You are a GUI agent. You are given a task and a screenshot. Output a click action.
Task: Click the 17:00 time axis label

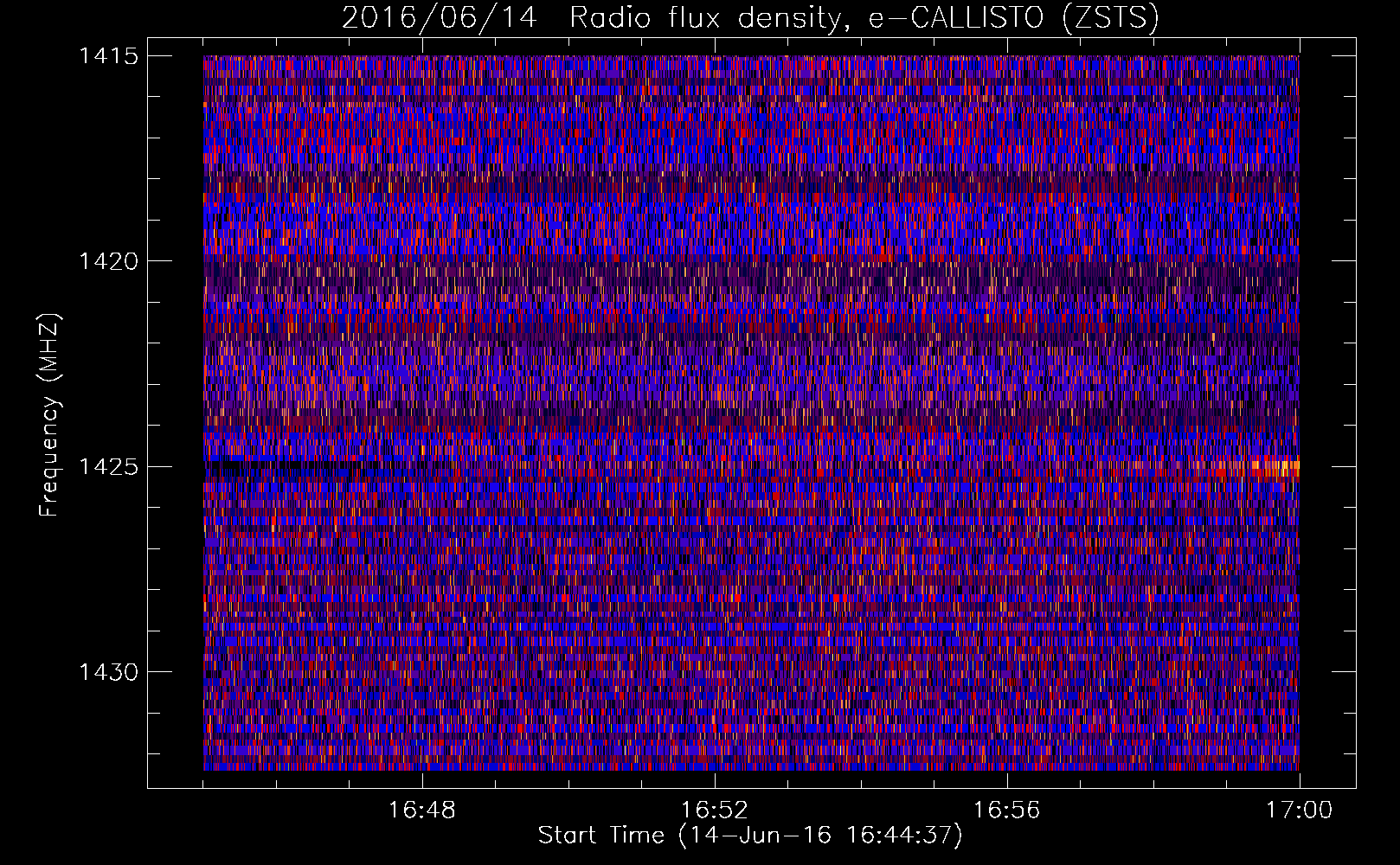tap(1299, 811)
